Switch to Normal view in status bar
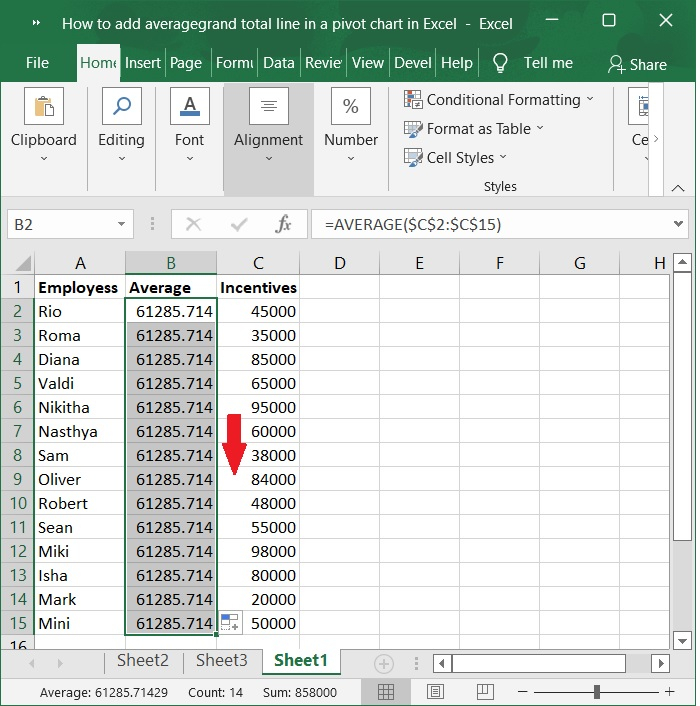The width and height of the screenshot is (700, 706). [x=386, y=692]
